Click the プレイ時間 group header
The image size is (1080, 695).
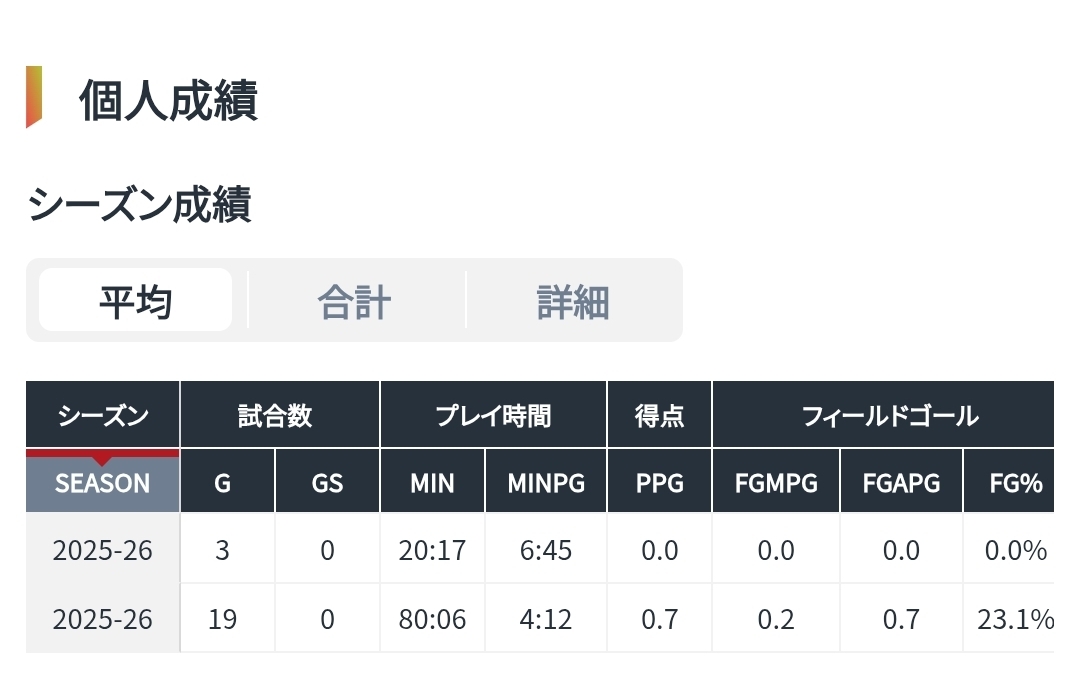click(493, 415)
